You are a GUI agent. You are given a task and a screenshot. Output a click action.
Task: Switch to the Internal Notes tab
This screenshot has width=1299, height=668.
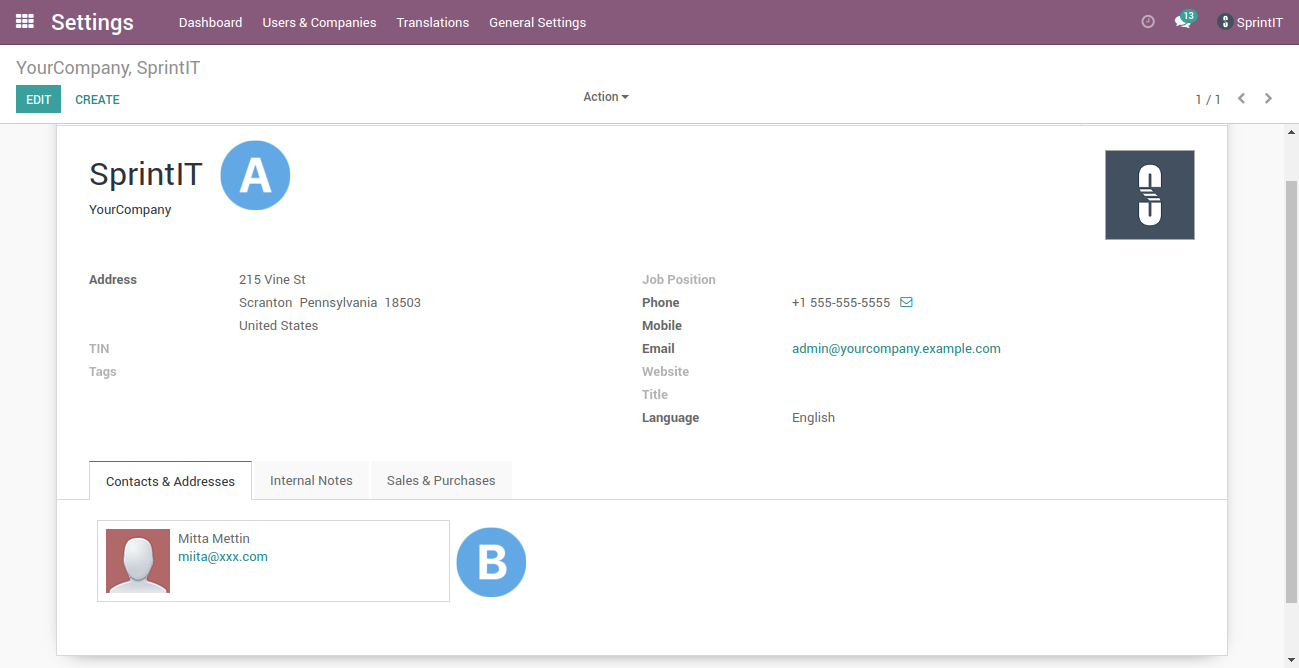(310, 480)
